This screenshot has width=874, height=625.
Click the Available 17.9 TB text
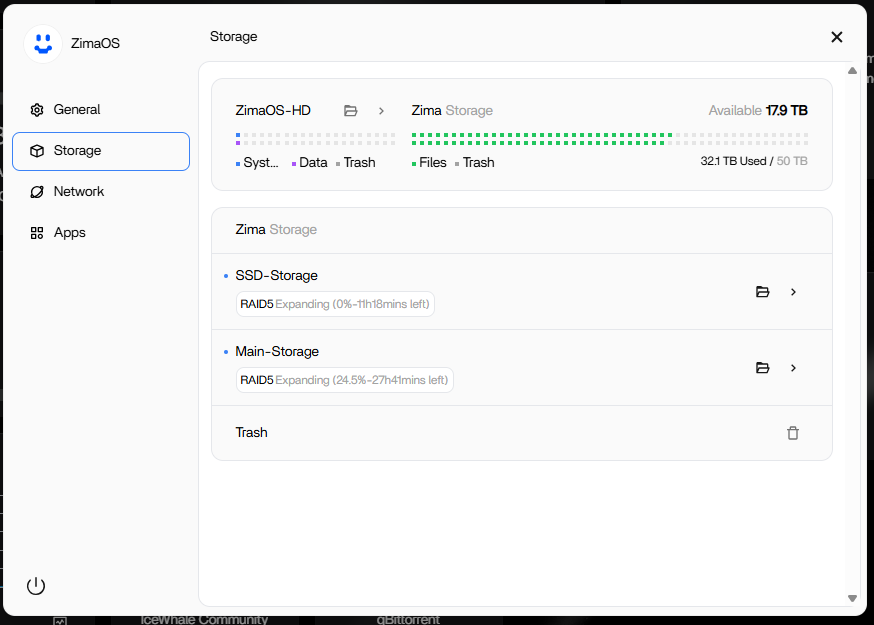758,110
